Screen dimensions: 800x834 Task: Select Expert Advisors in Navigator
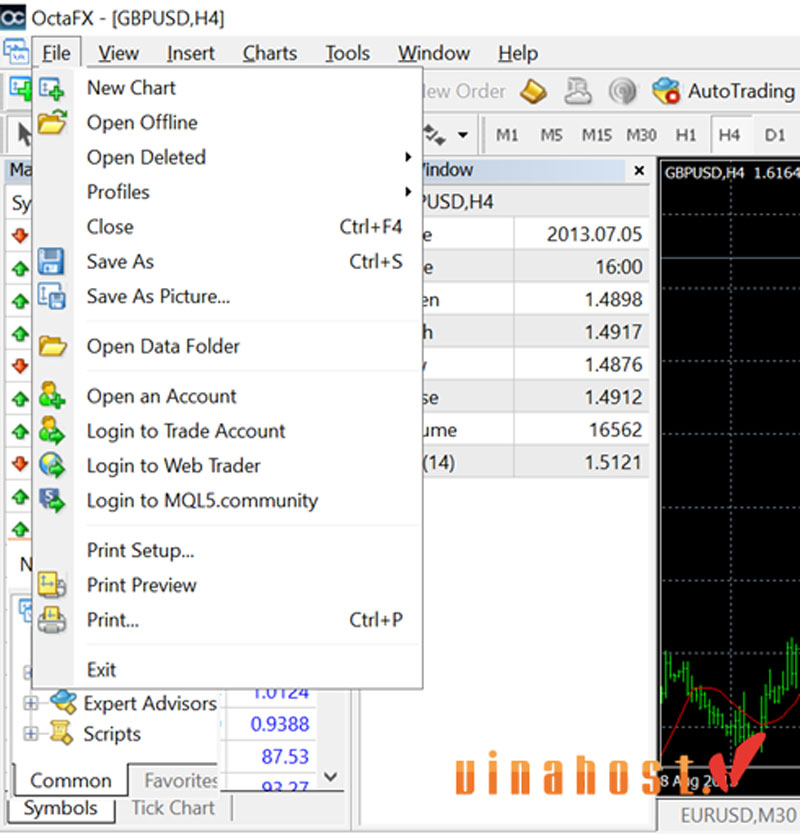click(x=150, y=704)
